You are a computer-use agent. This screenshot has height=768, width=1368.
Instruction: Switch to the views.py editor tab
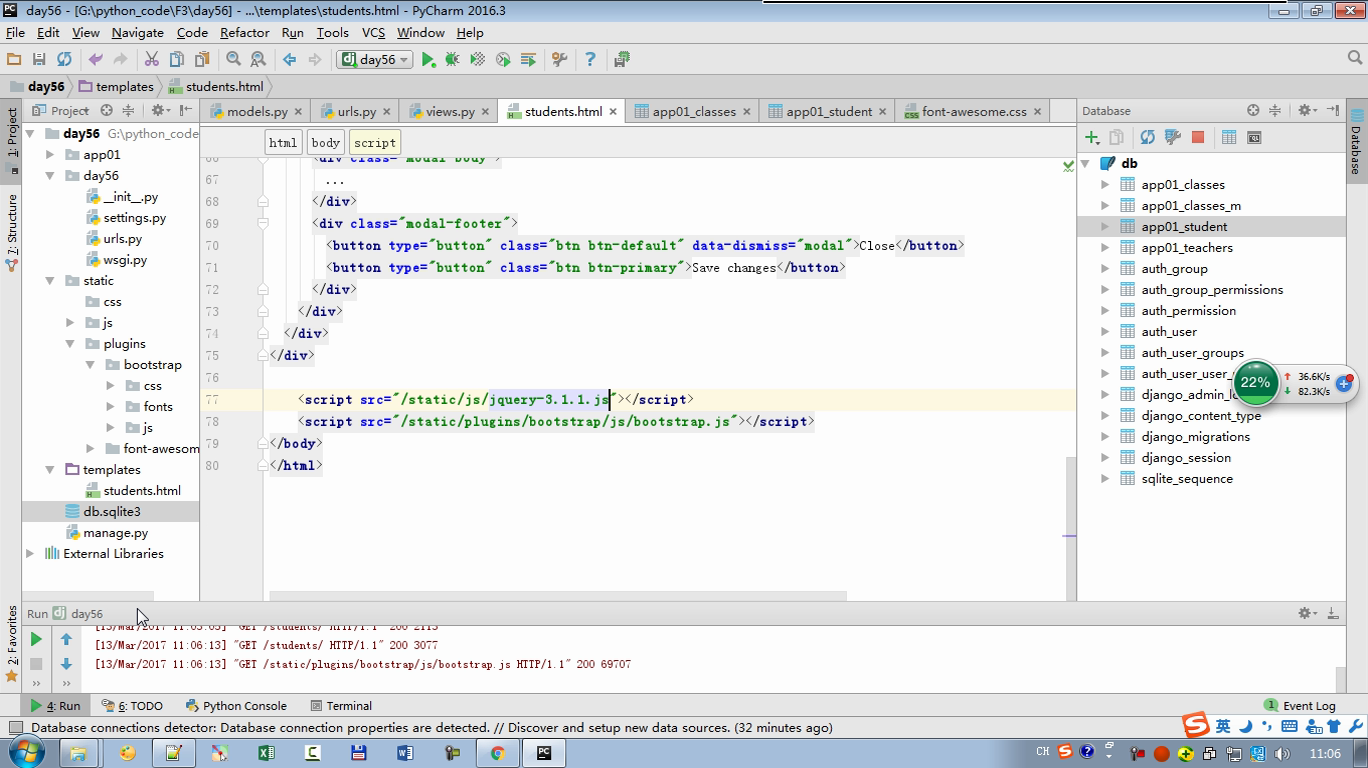pyautogui.click(x=449, y=112)
